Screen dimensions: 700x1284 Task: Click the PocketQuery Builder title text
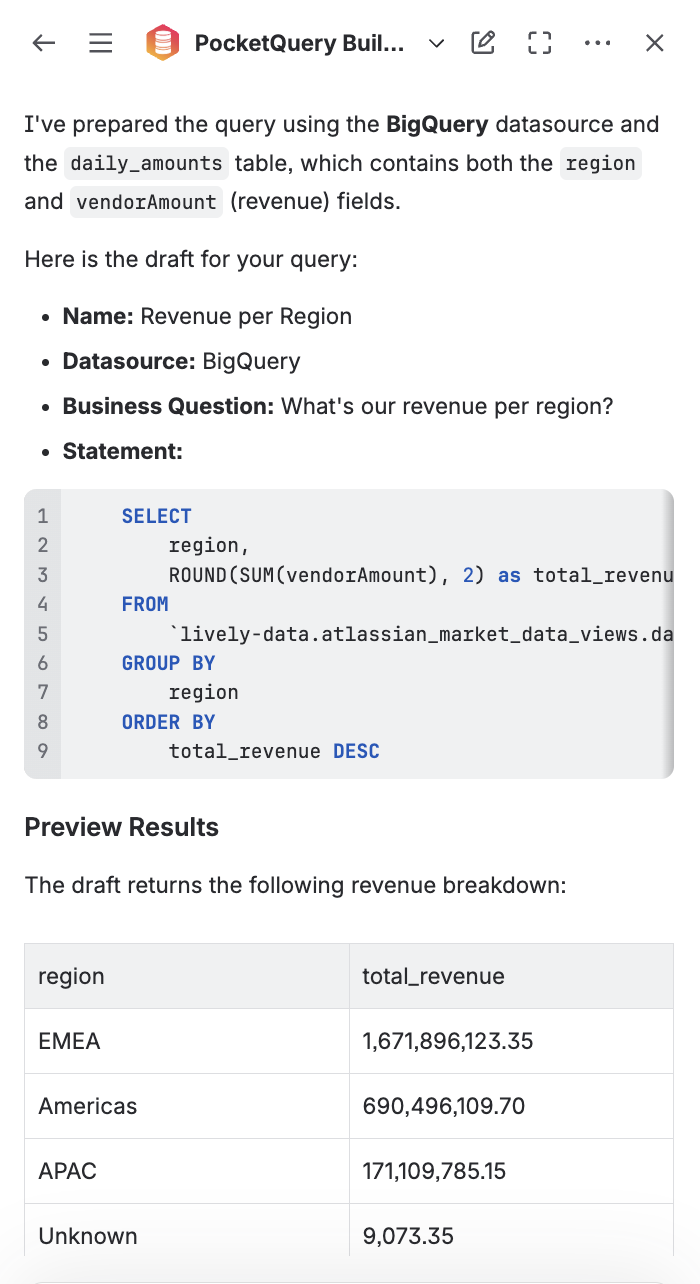pos(300,43)
